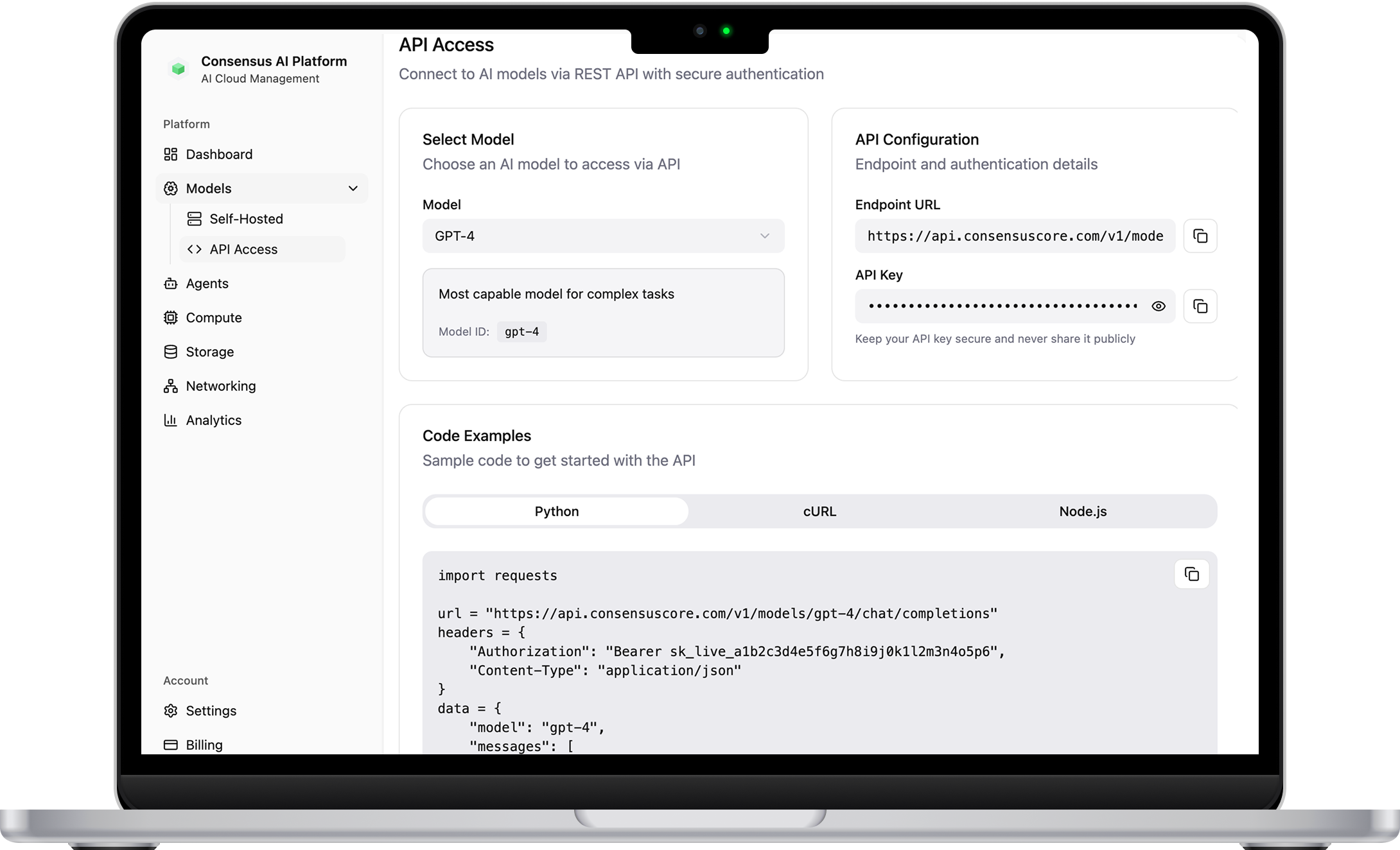Collapse the Models sidebar section

click(353, 188)
